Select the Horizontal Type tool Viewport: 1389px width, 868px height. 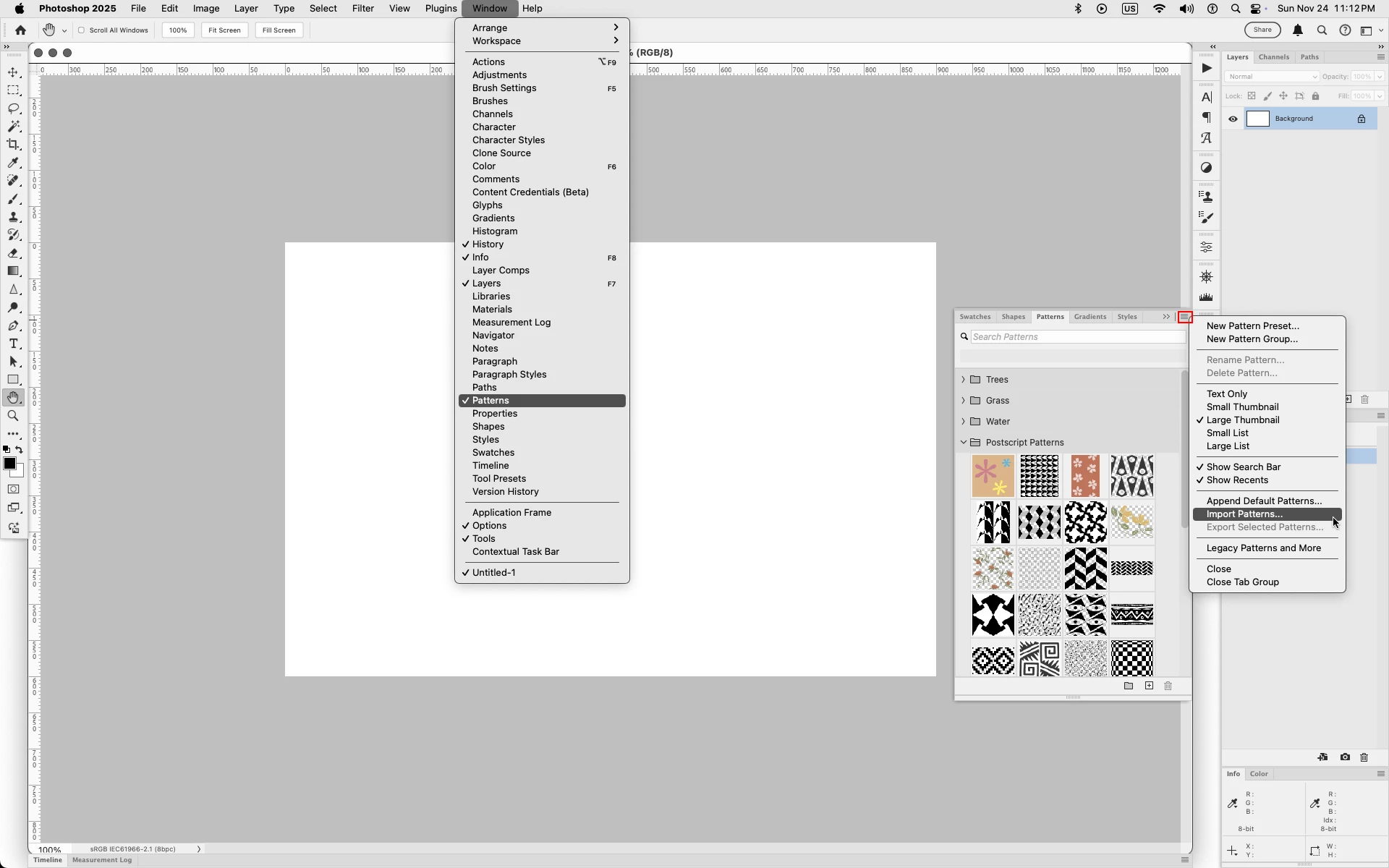click(14, 344)
